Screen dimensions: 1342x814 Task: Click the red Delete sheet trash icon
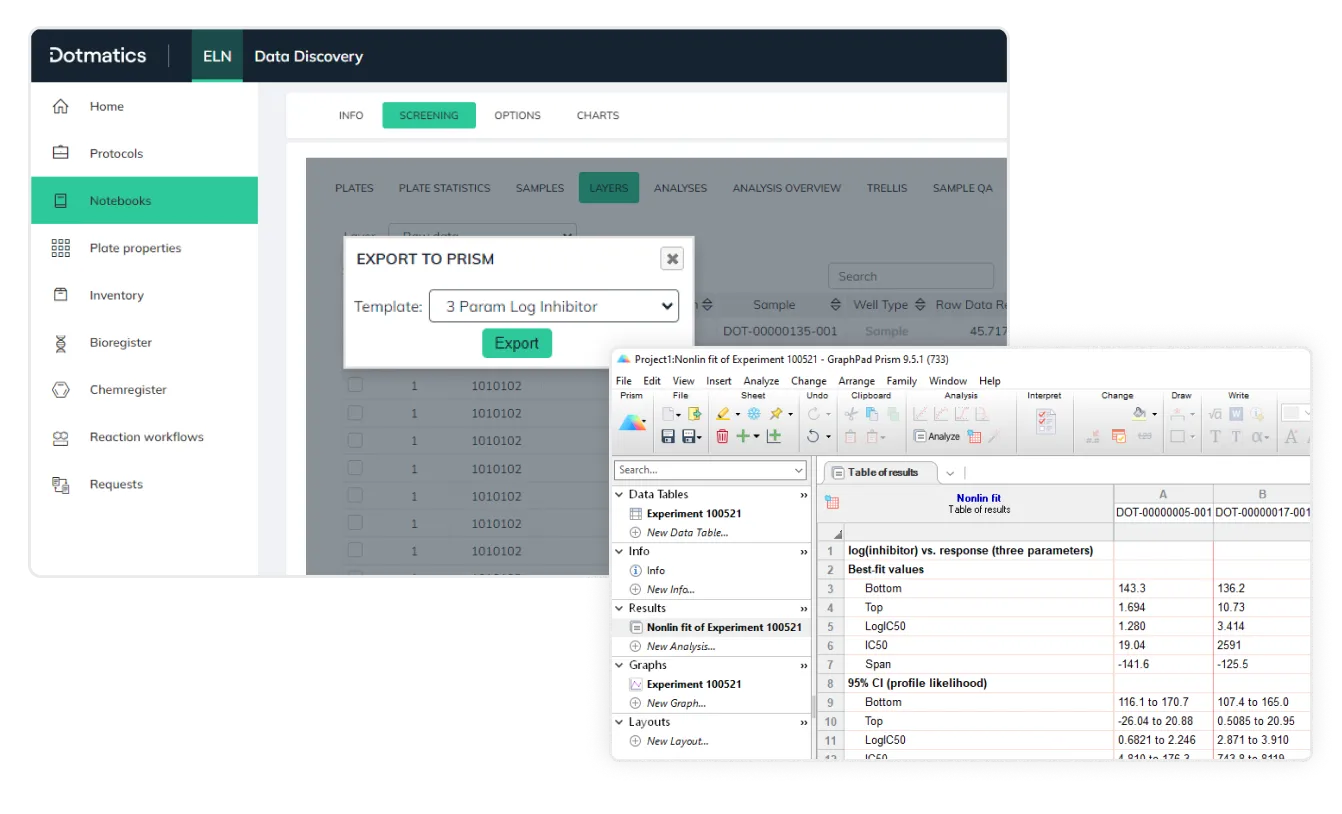(722, 436)
